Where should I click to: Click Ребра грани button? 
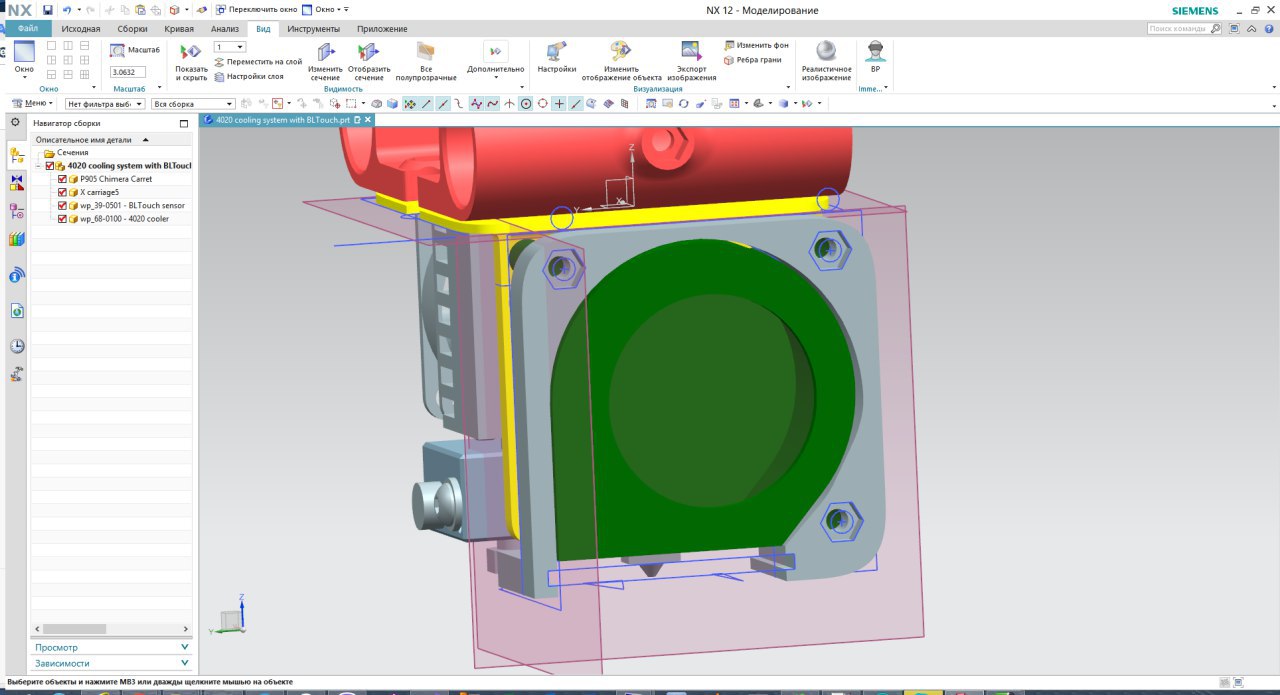[753, 60]
